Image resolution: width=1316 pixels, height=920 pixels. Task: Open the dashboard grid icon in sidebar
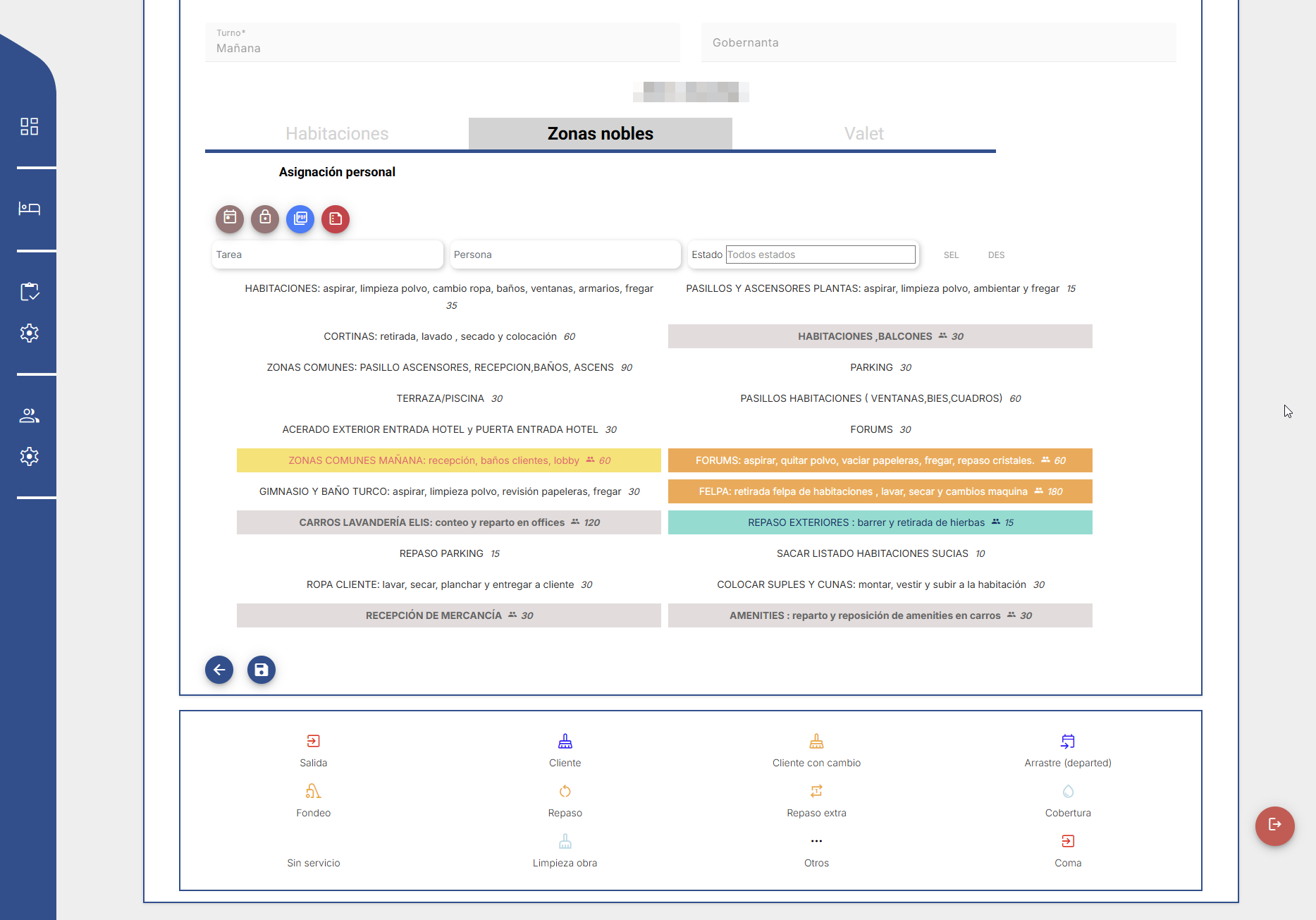point(29,126)
